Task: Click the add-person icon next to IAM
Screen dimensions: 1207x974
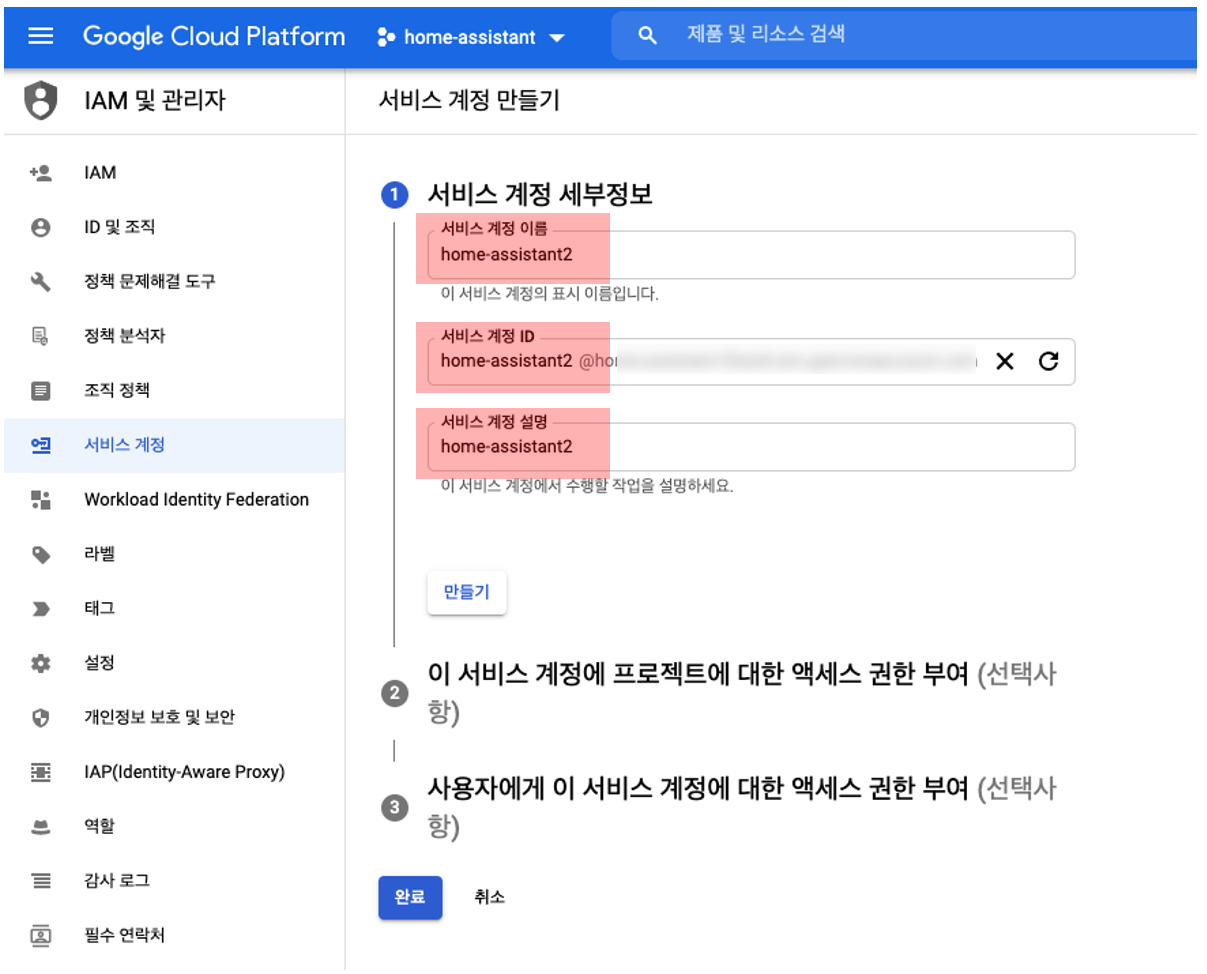Action: tap(41, 173)
